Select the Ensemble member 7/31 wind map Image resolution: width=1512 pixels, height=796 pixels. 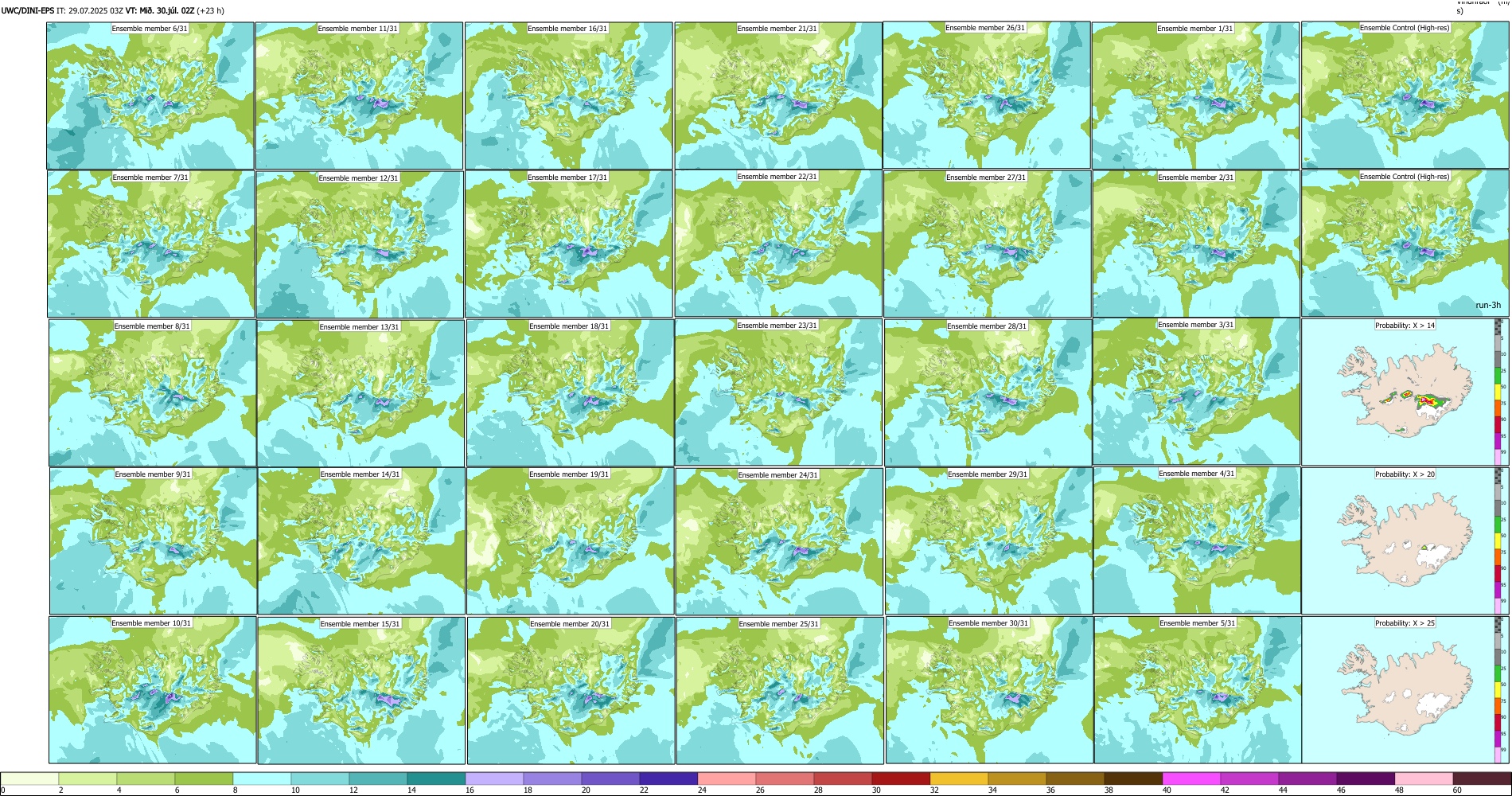pyautogui.click(x=150, y=244)
